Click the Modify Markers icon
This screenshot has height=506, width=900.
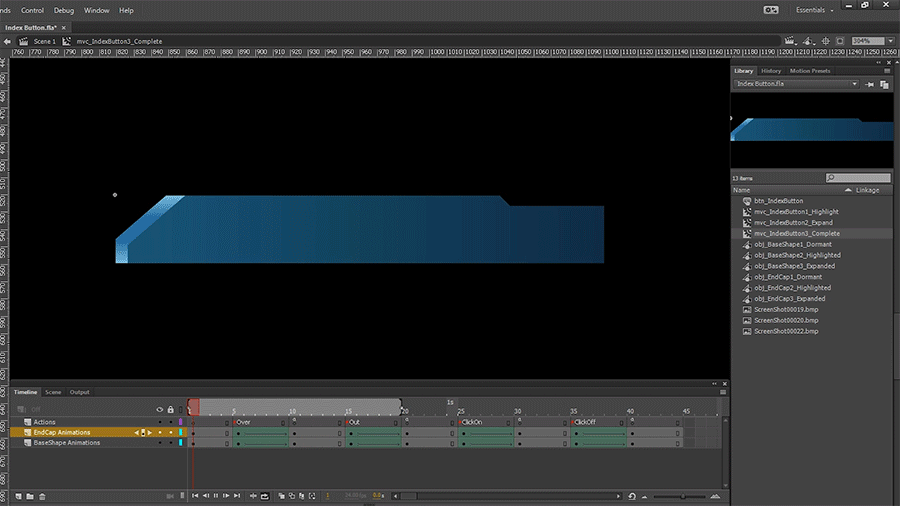(312, 496)
